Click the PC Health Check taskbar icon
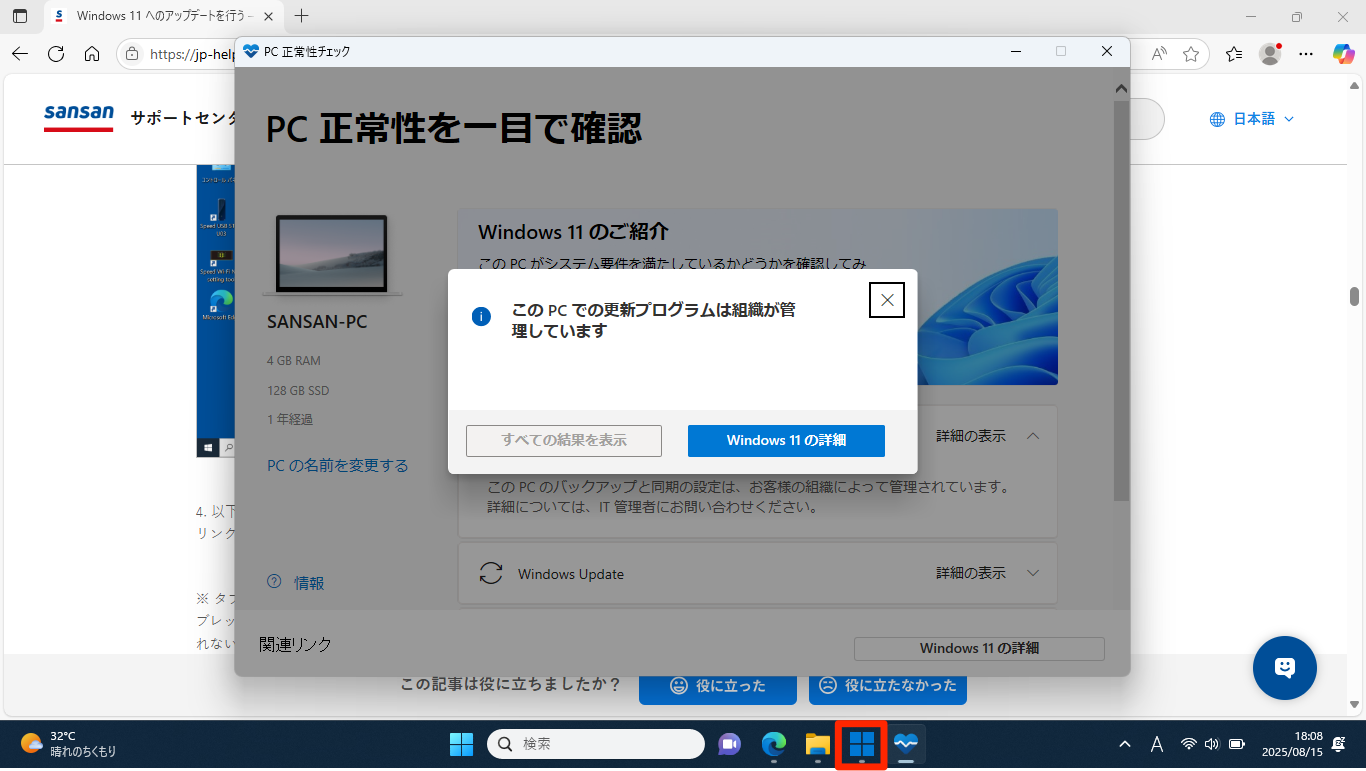Screen dimensions: 1366x771 coord(906,744)
